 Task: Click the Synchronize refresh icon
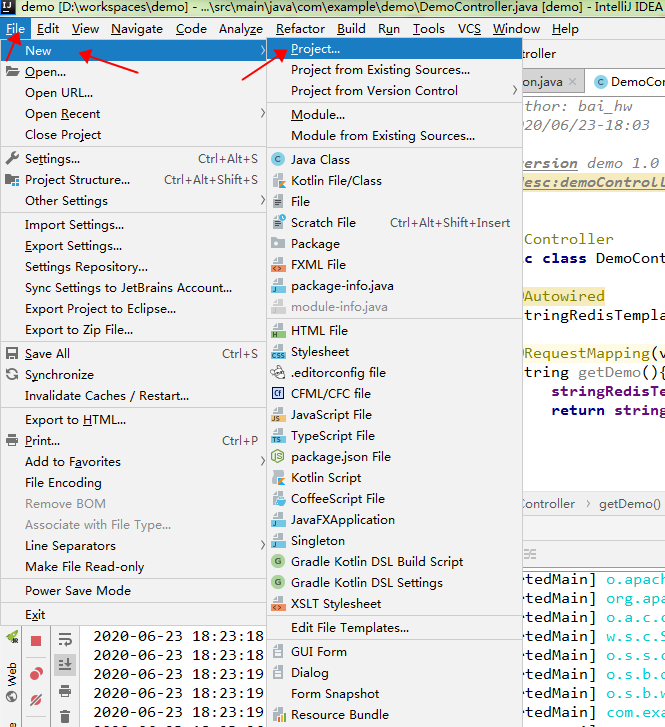[x=12, y=374]
